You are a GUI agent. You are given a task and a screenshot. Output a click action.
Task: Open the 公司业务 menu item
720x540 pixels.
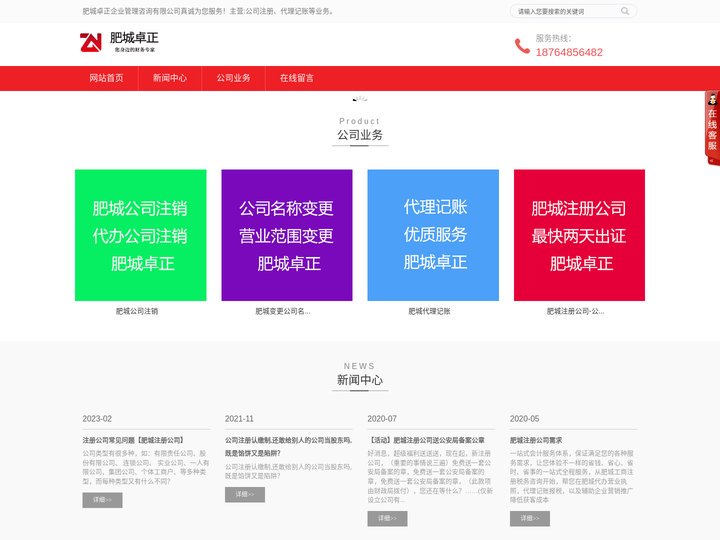pyautogui.click(x=233, y=78)
